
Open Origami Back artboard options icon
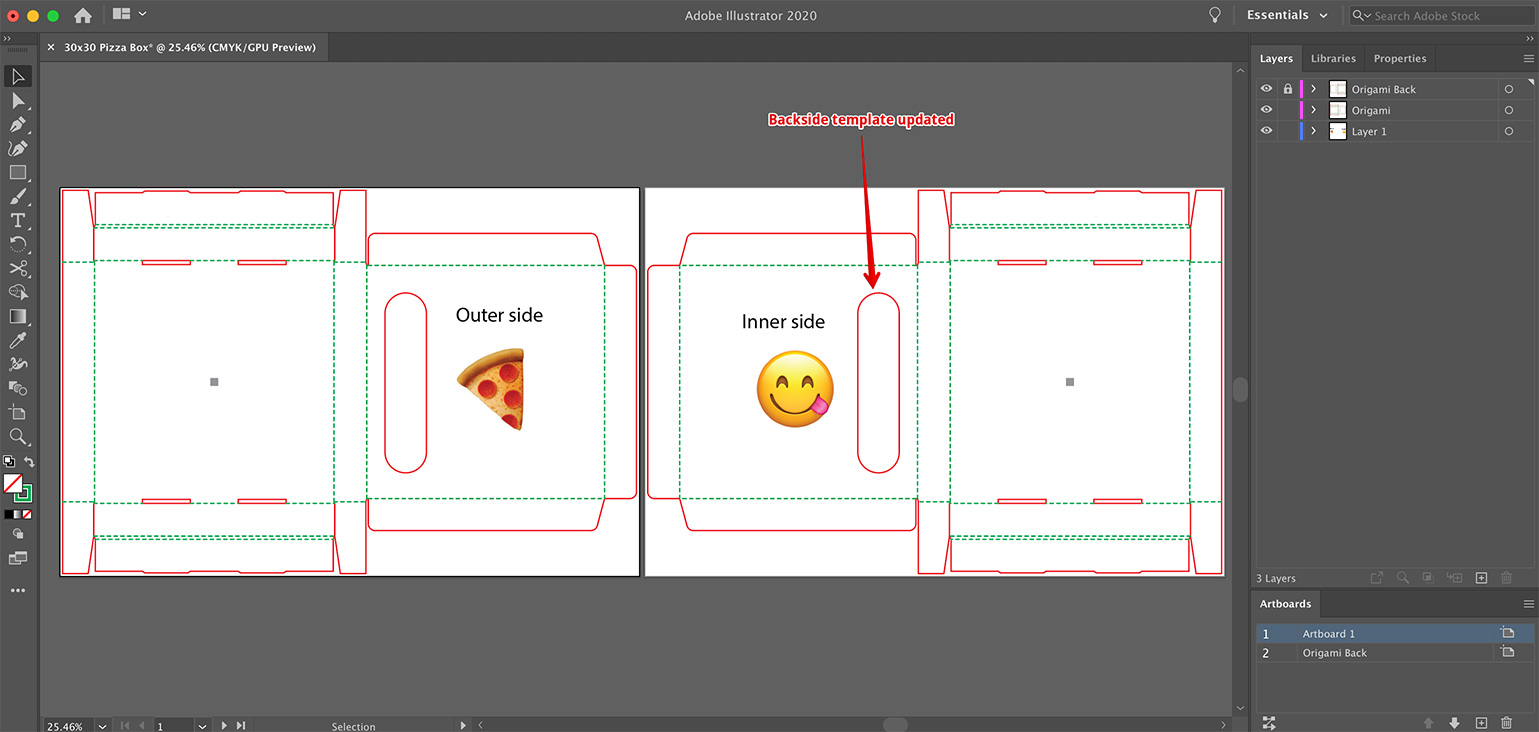point(1507,652)
